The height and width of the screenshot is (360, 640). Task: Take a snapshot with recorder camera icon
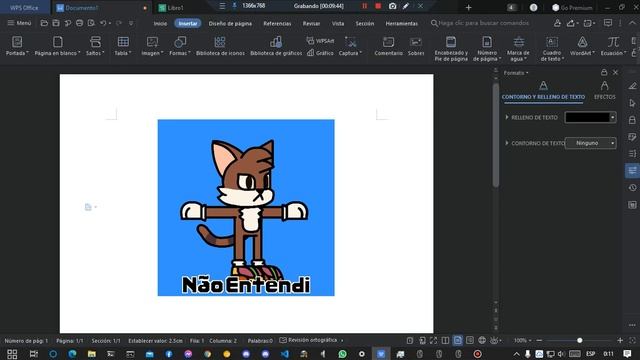click(392, 6)
